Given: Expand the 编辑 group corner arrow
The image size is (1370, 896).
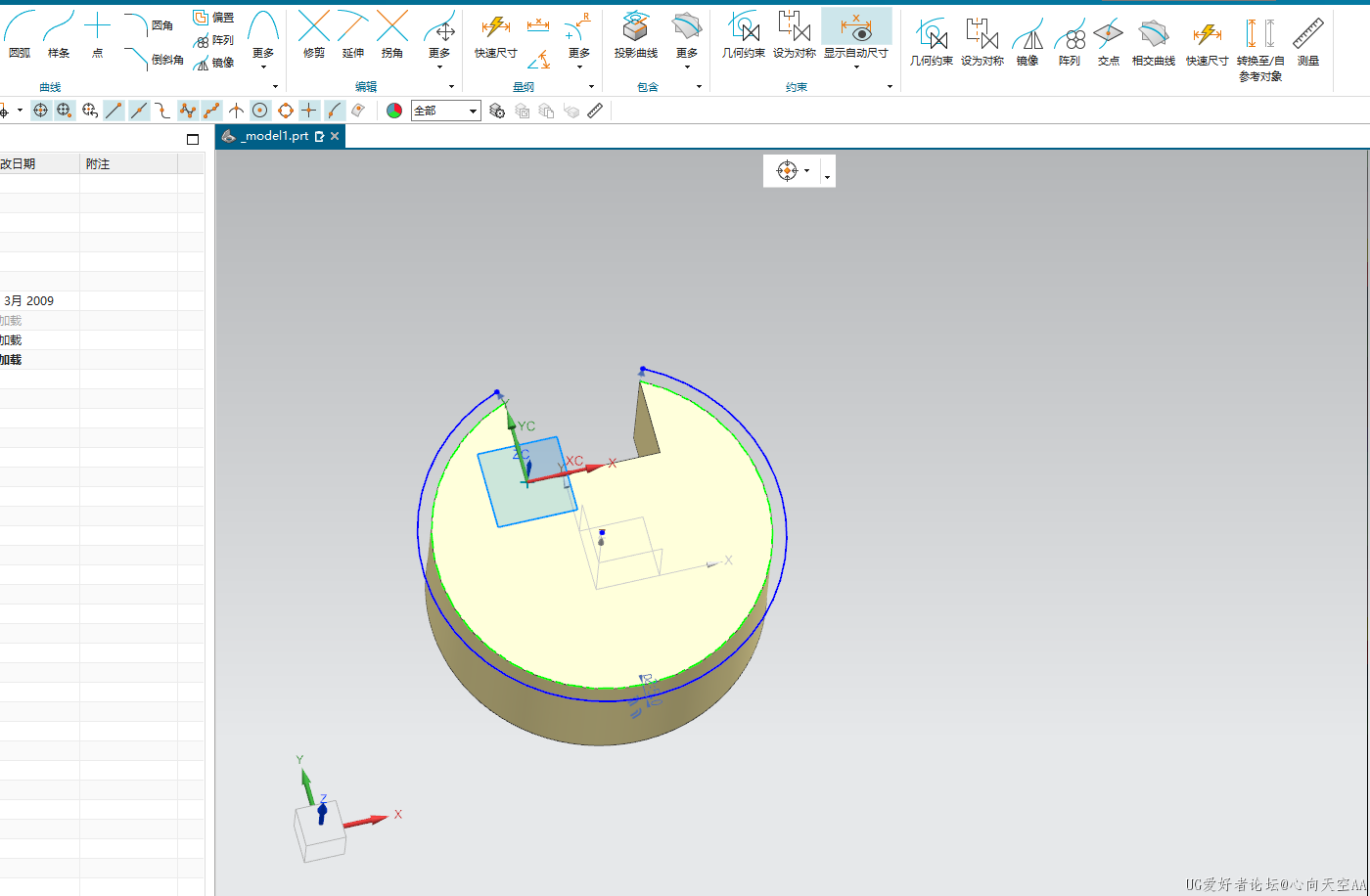Looking at the screenshot, I should pyautogui.click(x=452, y=87).
